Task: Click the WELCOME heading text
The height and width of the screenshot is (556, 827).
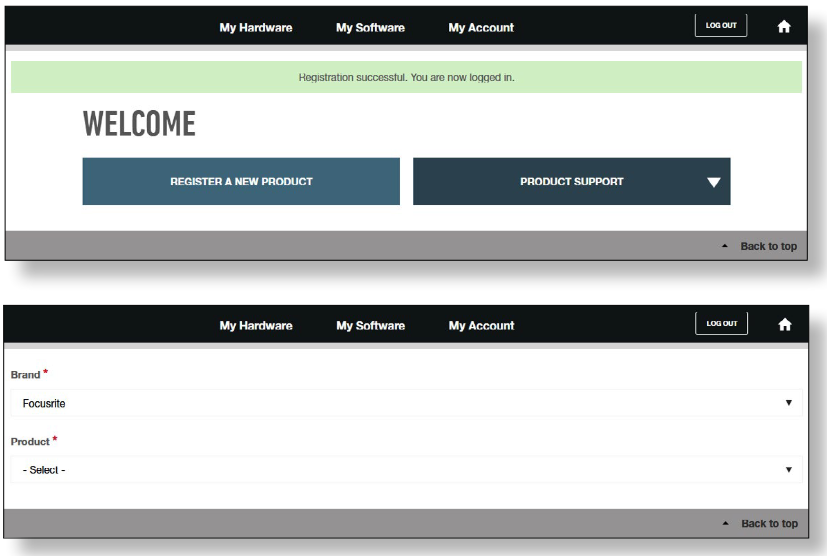Action: [139, 124]
